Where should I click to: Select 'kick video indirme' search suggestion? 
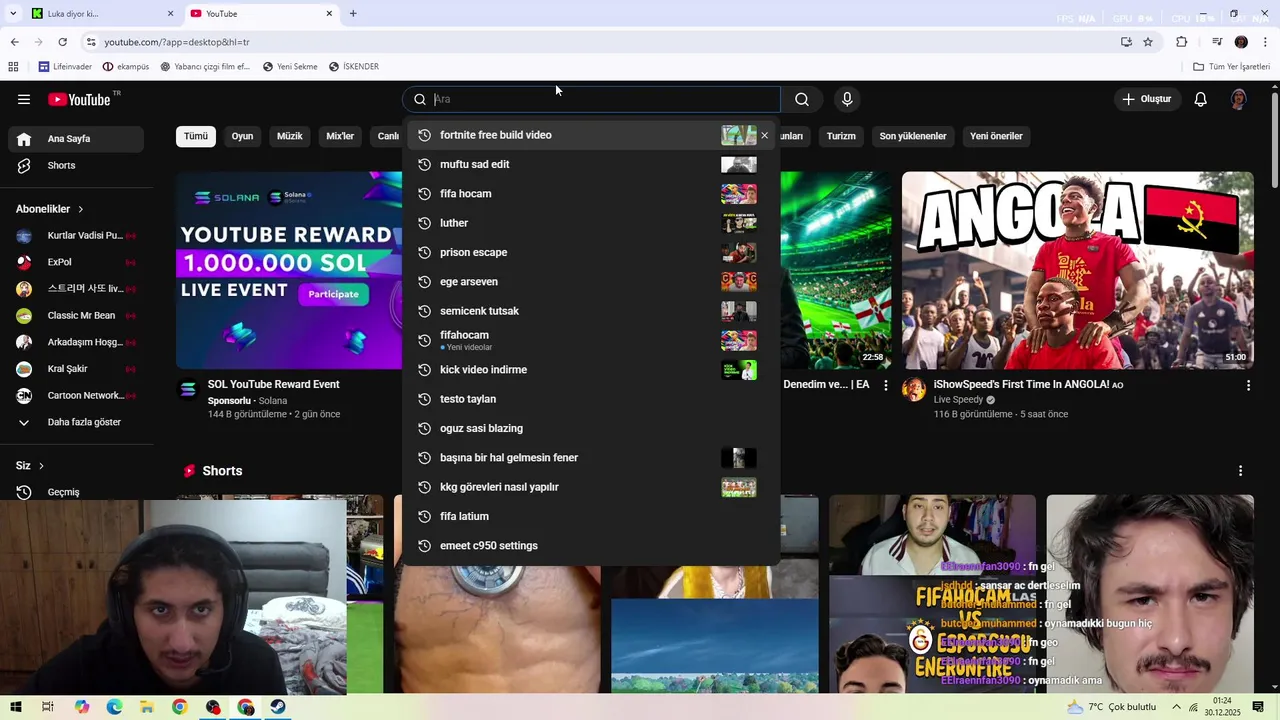(590, 370)
